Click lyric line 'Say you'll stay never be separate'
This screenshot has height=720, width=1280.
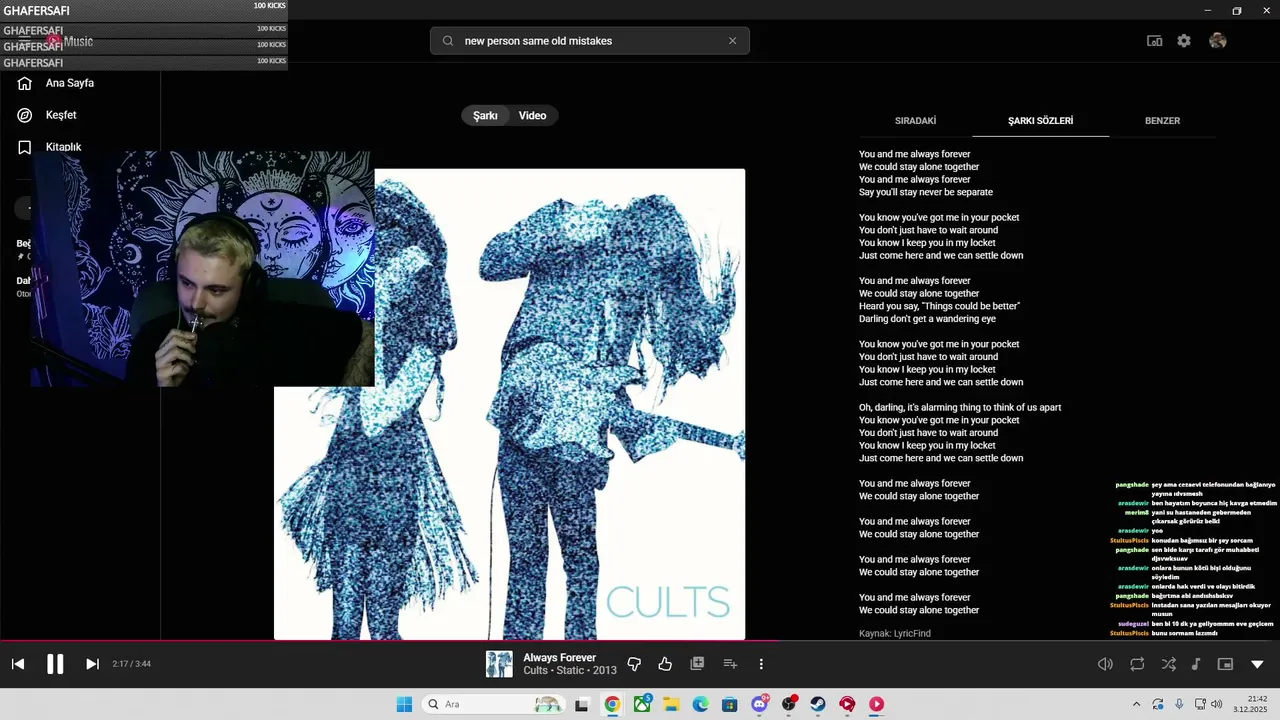pos(926,192)
